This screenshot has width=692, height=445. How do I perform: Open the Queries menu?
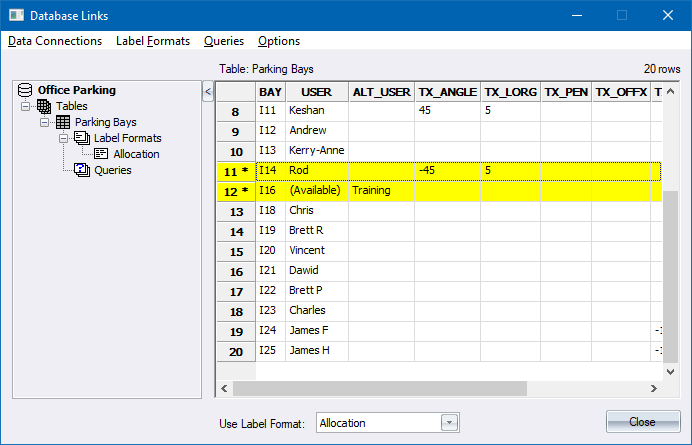click(223, 41)
